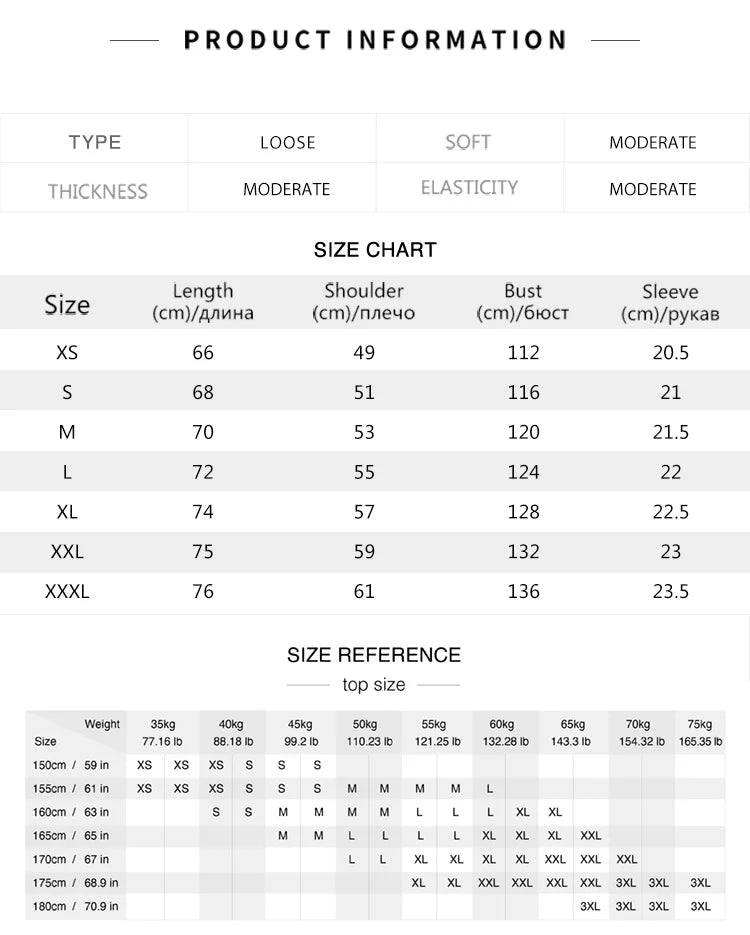The height and width of the screenshot is (935, 750).
Task: Select the 180cm / 70.9 in height row
Action: [x=375, y=906]
